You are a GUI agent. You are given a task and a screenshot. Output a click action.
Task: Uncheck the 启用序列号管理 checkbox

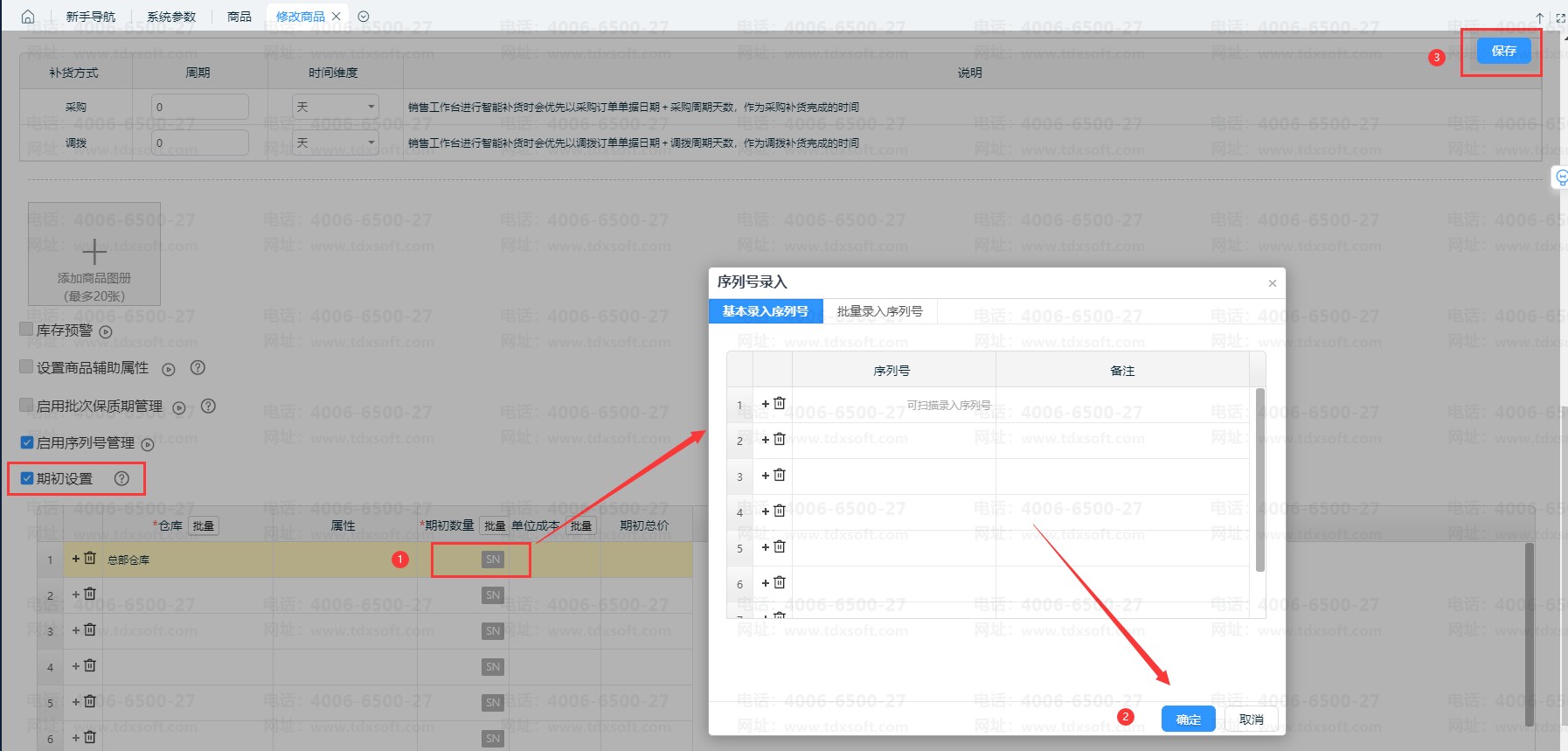[26, 442]
